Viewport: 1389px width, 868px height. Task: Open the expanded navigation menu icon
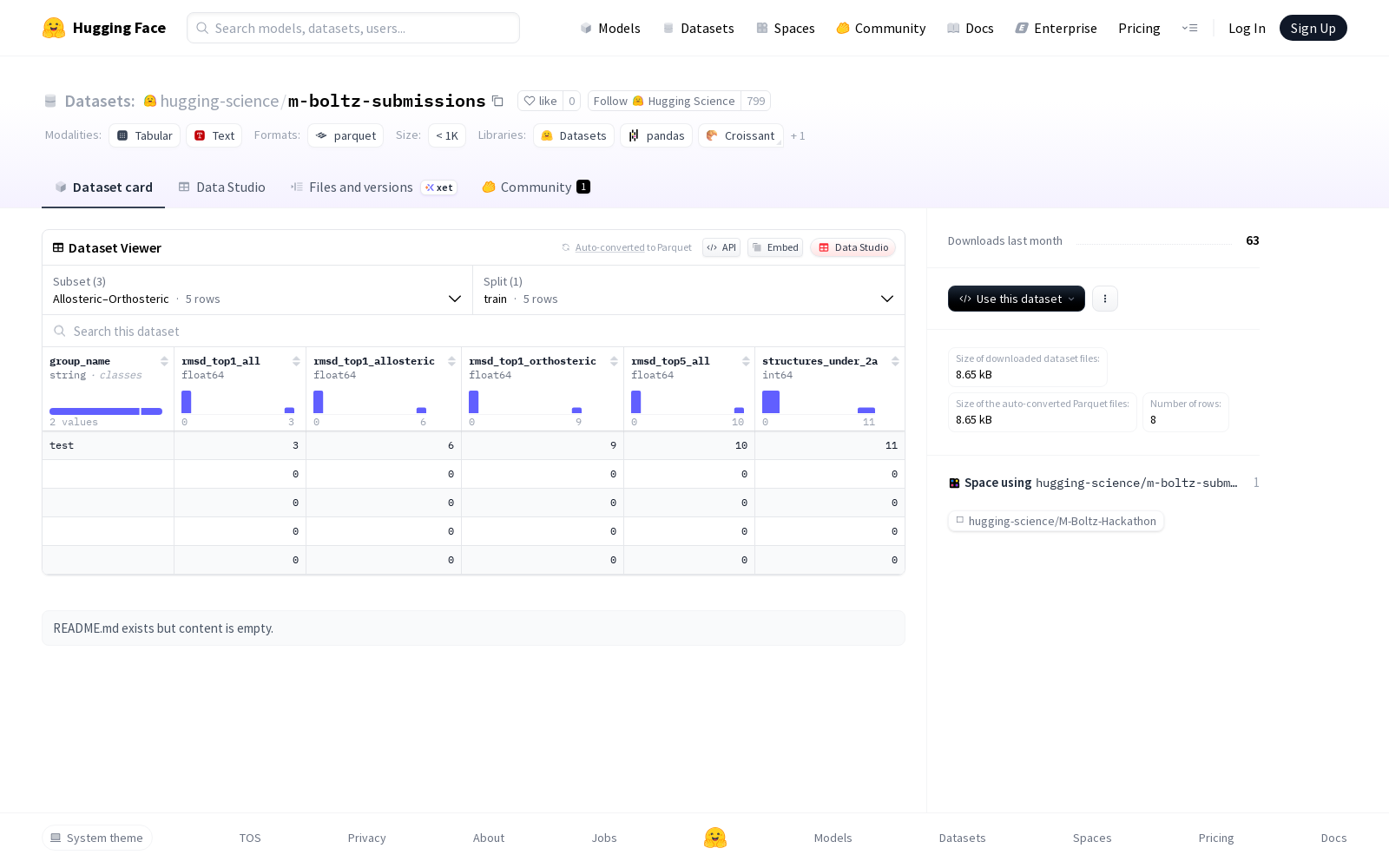[x=1189, y=28]
